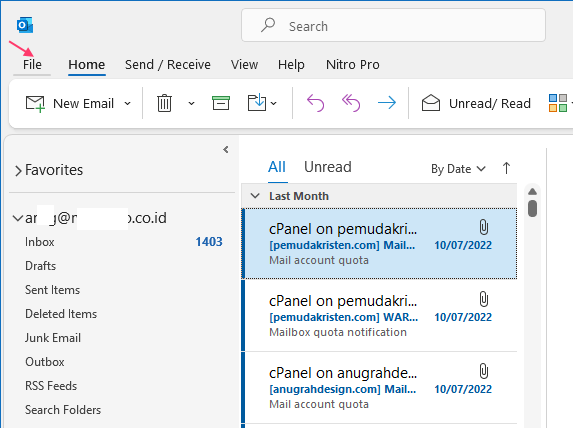Click the Reply All double-arrow icon

pos(351,103)
